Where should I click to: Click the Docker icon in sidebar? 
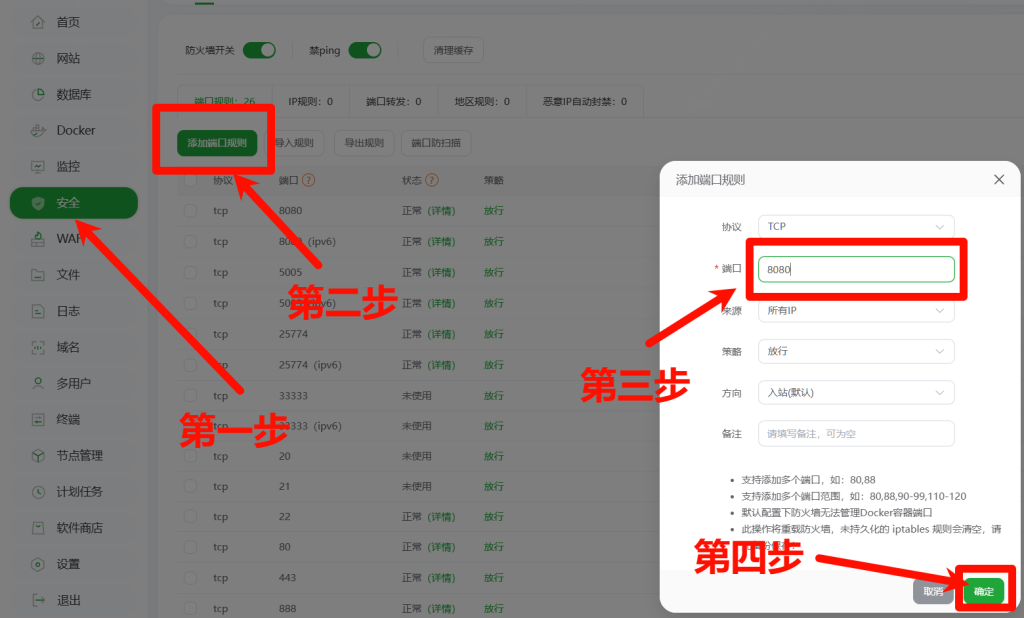[x=38, y=130]
